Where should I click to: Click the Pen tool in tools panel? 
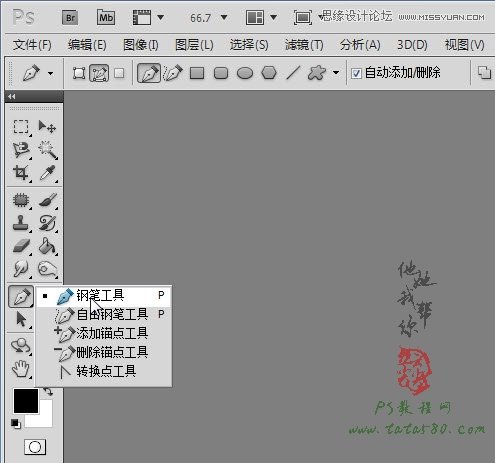(x=21, y=296)
